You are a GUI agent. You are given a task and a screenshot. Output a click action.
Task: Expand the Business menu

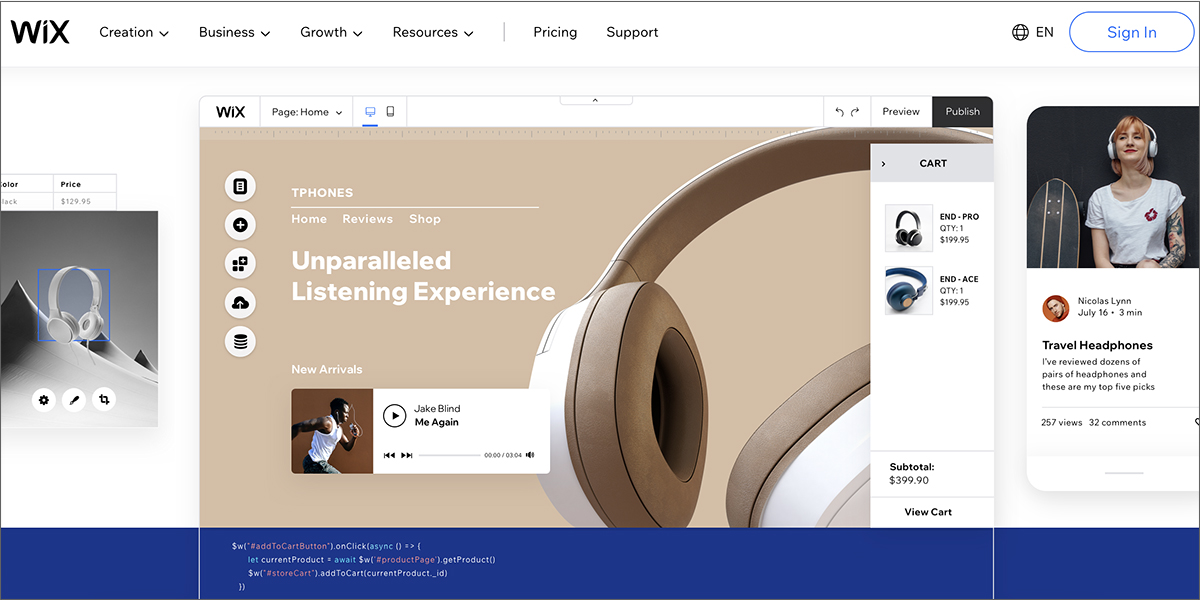point(235,32)
